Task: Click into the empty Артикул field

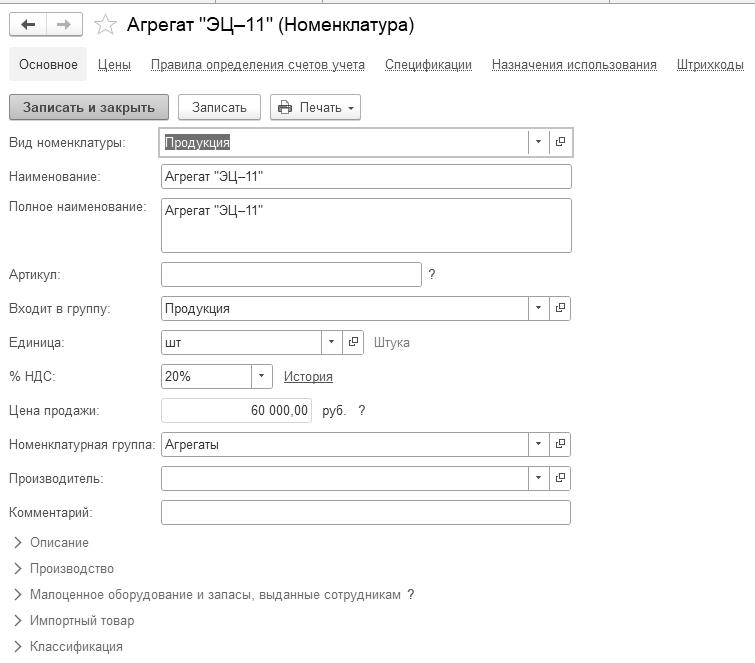Action: tap(291, 274)
